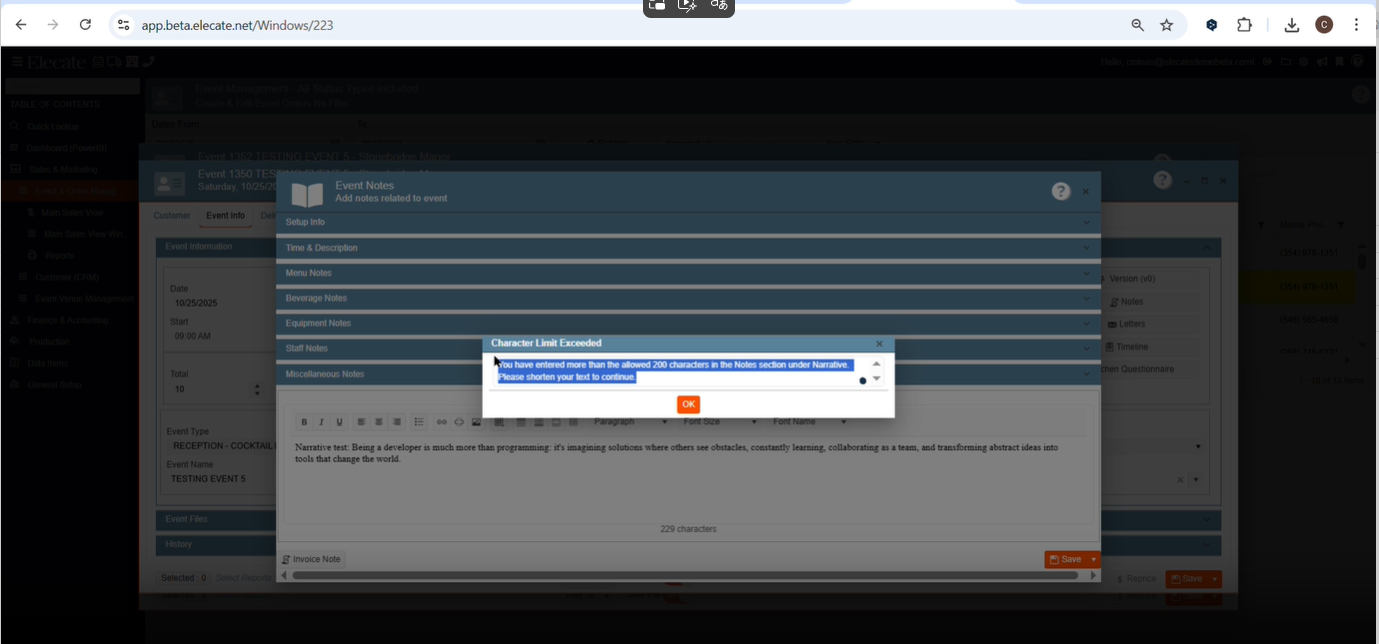Click the orange Save button in Event Notes
1379x644 pixels.
pyautogui.click(x=1065, y=559)
